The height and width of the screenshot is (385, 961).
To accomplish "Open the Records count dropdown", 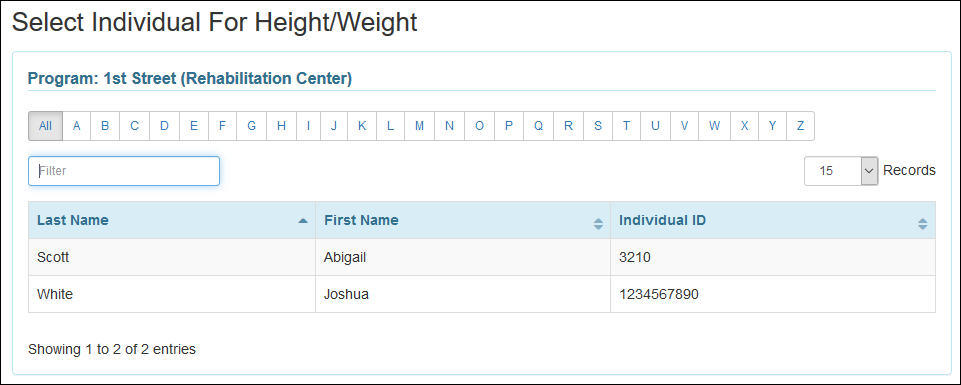I will [x=841, y=171].
